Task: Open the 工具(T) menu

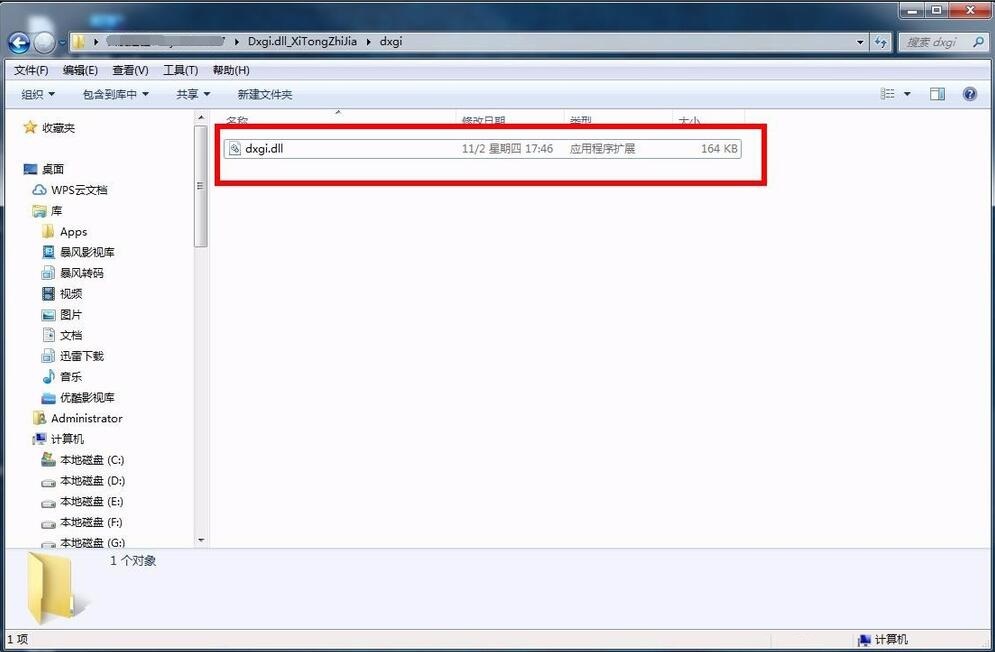Action: (181, 70)
